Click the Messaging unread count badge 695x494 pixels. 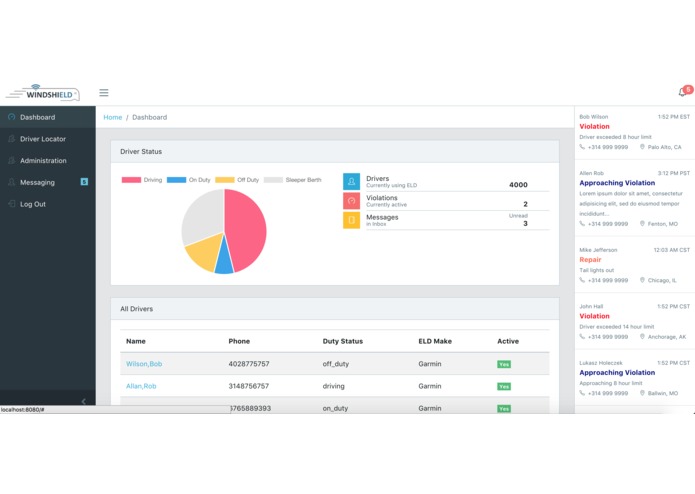pyautogui.click(x=84, y=182)
